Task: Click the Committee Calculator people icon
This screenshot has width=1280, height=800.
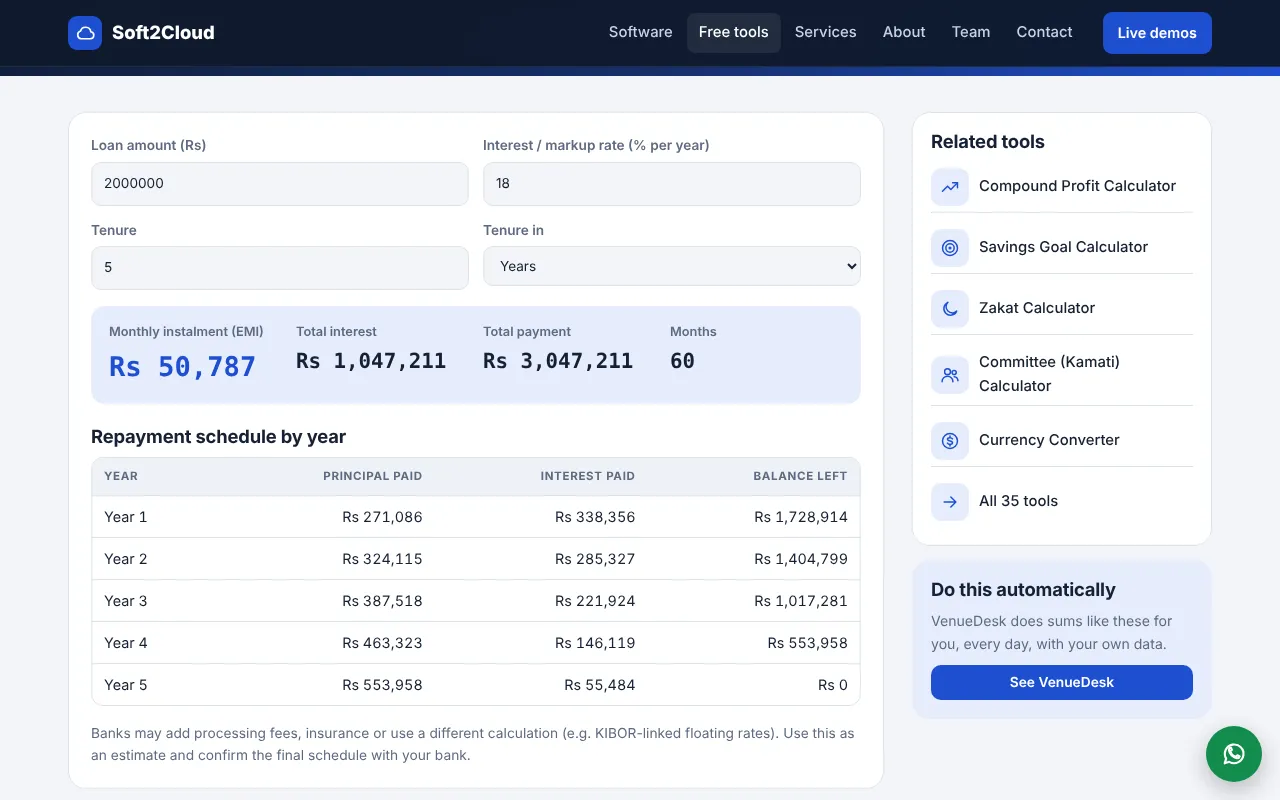Action: click(x=950, y=375)
